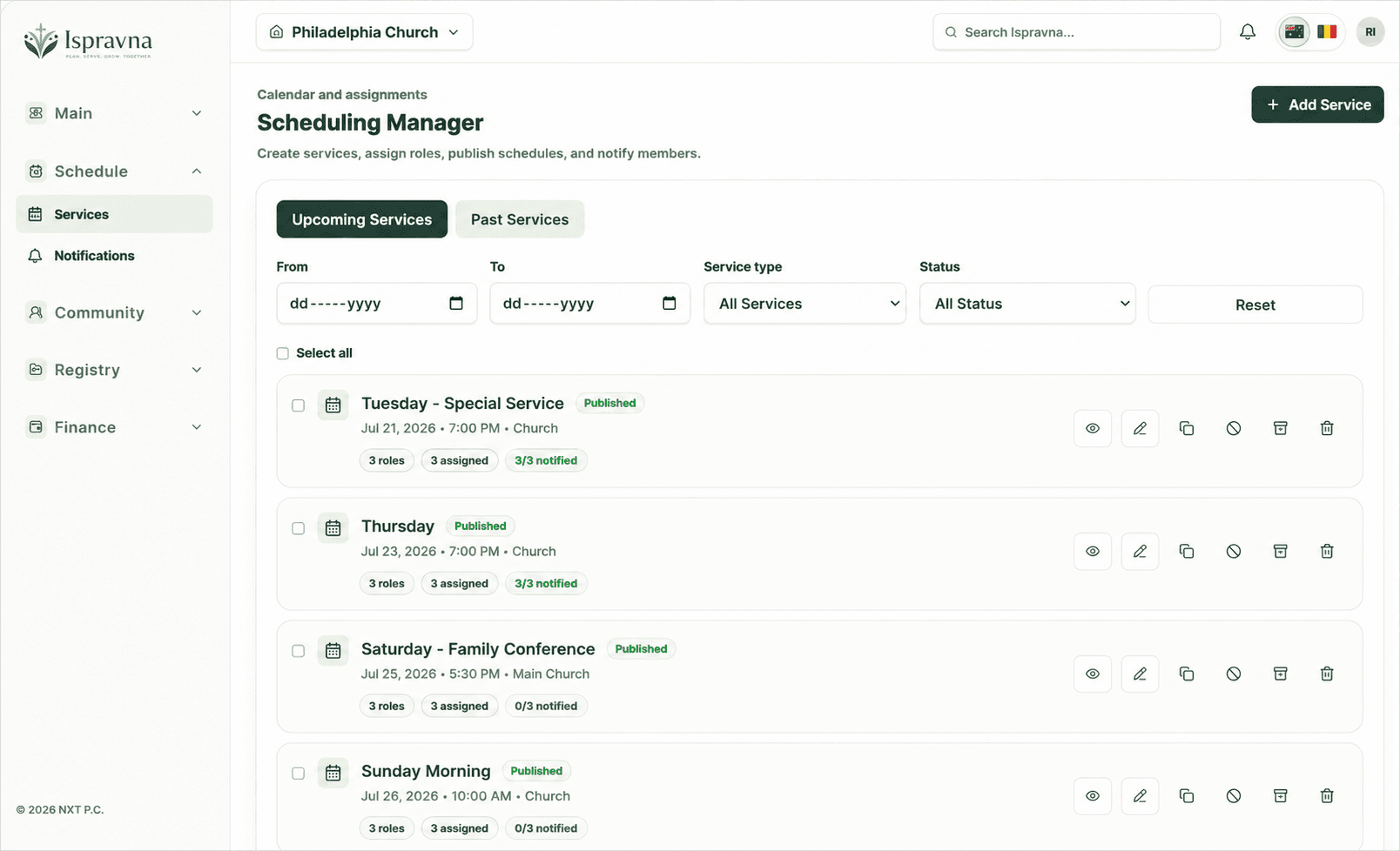Open the Sunday Morning title
1400x851 pixels.
(426, 771)
